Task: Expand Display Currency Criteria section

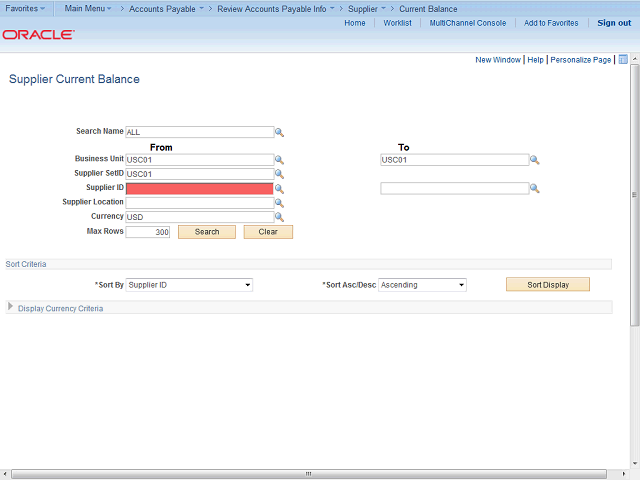Action: pyautogui.click(x=11, y=308)
